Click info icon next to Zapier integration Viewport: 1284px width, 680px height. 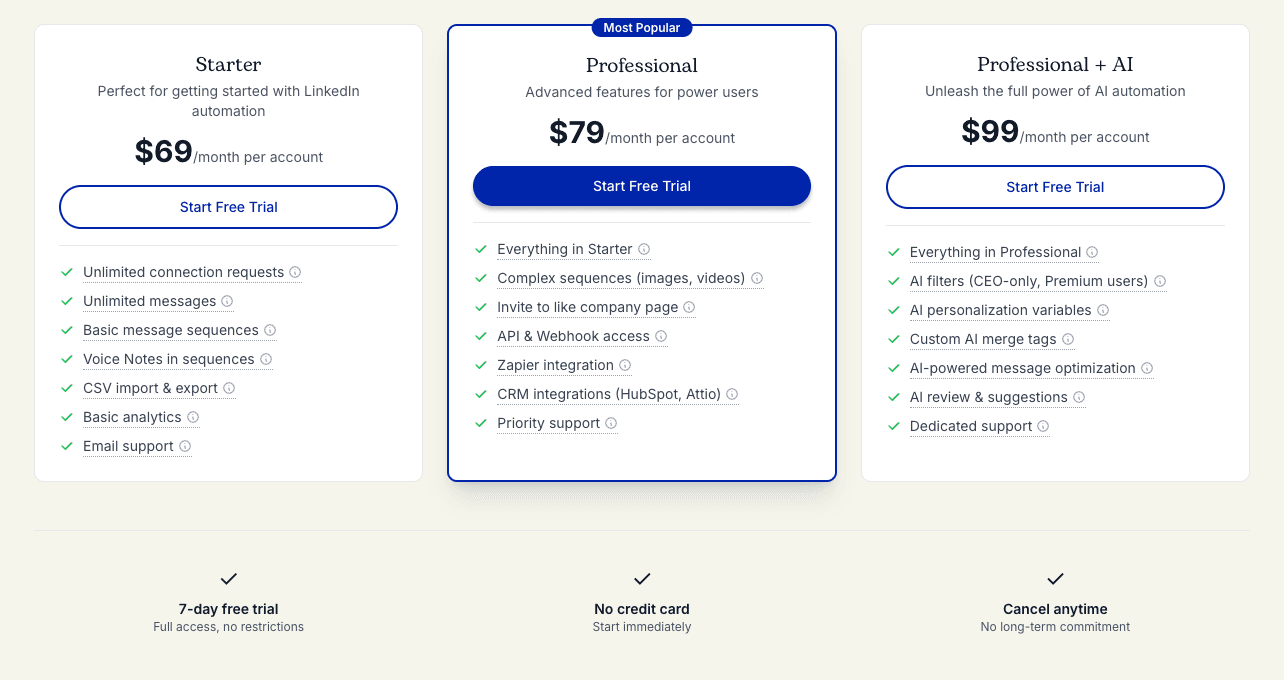click(625, 365)
